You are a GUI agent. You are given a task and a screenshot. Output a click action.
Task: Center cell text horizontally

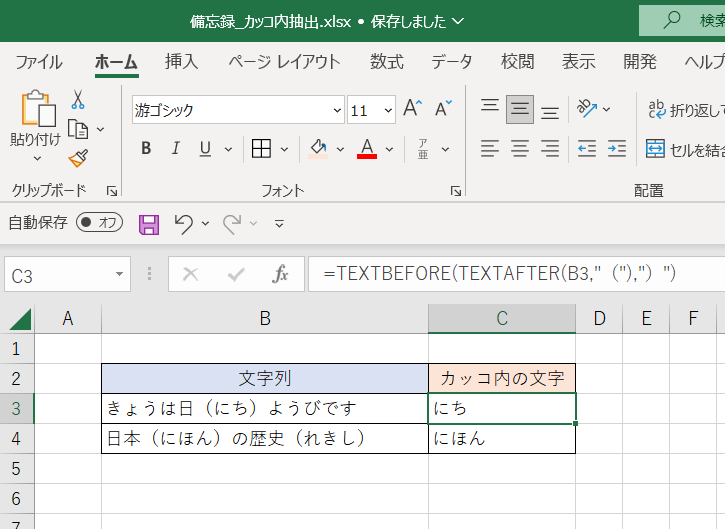click(520, 149)
